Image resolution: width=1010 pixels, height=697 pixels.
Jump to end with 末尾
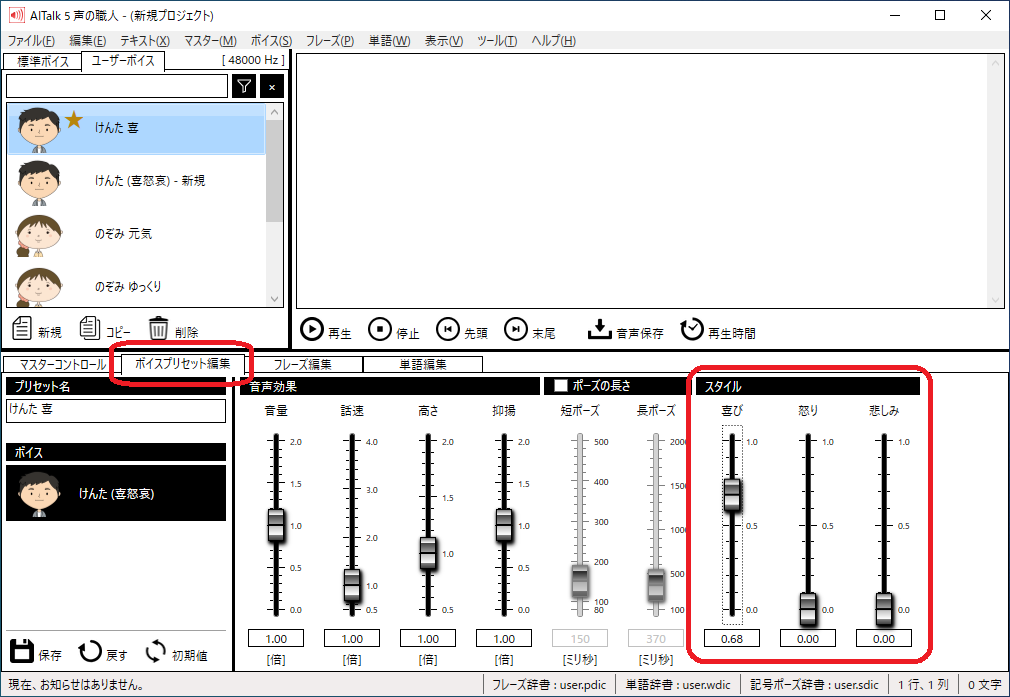pos(529,330)
